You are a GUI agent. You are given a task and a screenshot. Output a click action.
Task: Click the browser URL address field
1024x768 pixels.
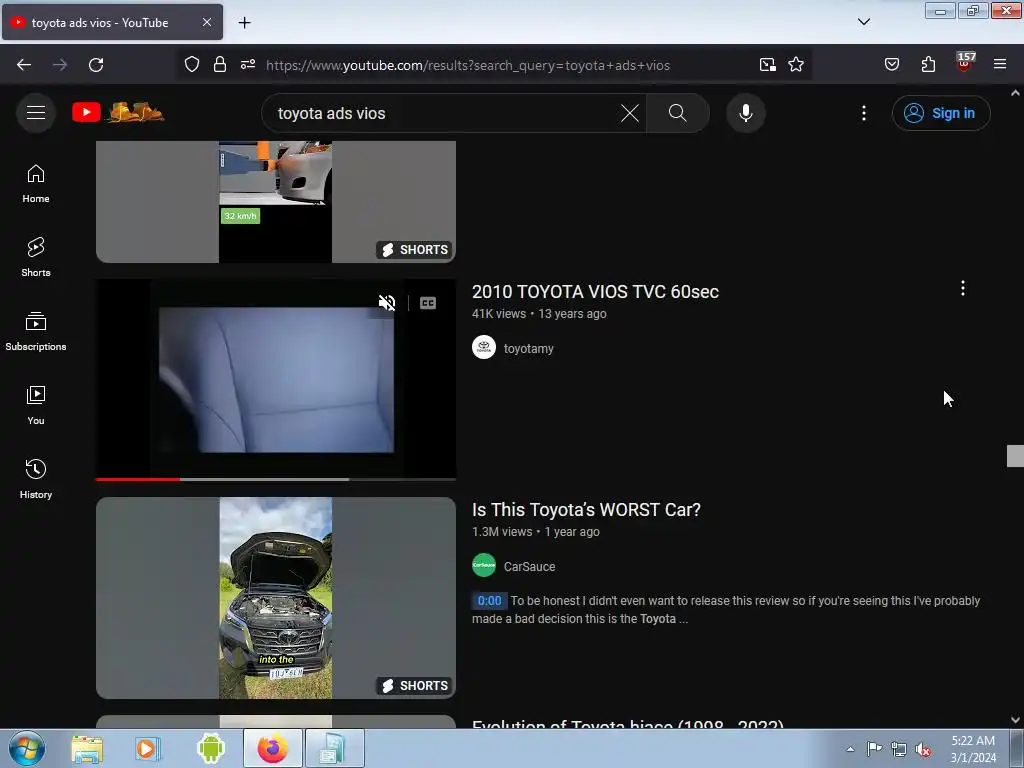tap(468, 65)
